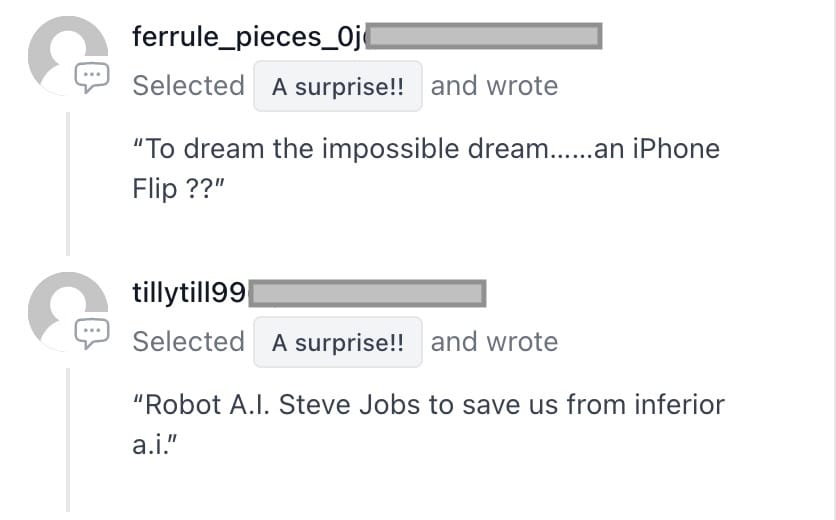
Task: Click the comment bubble badge on tillytill99 avatar
Action: pos(92,334)
